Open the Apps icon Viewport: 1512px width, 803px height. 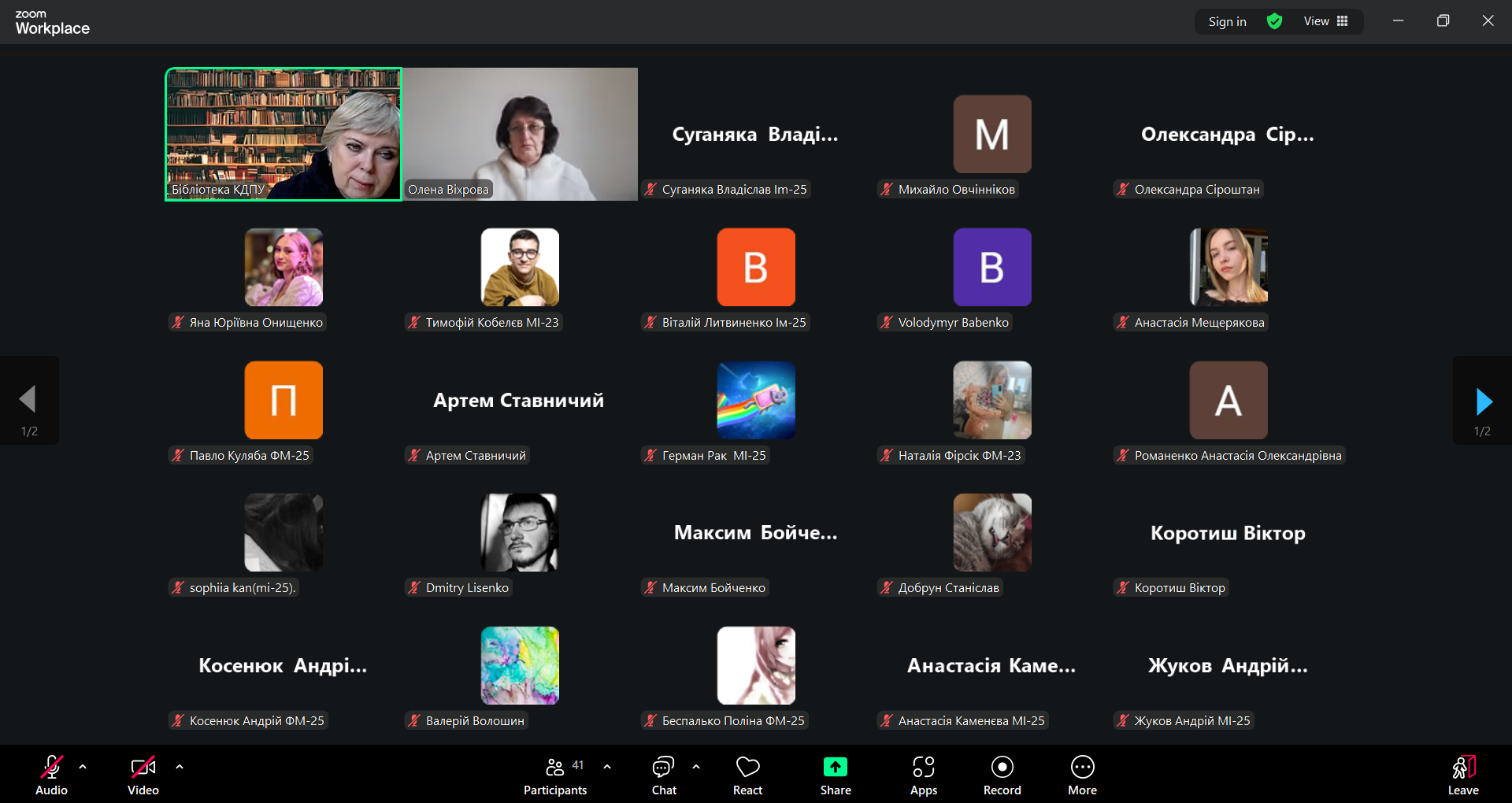coord(923,767)
